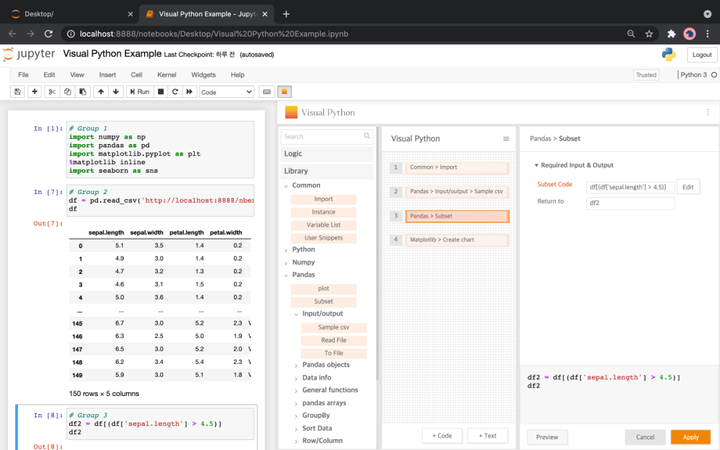Expand the Numpy library category

(303, 262)
